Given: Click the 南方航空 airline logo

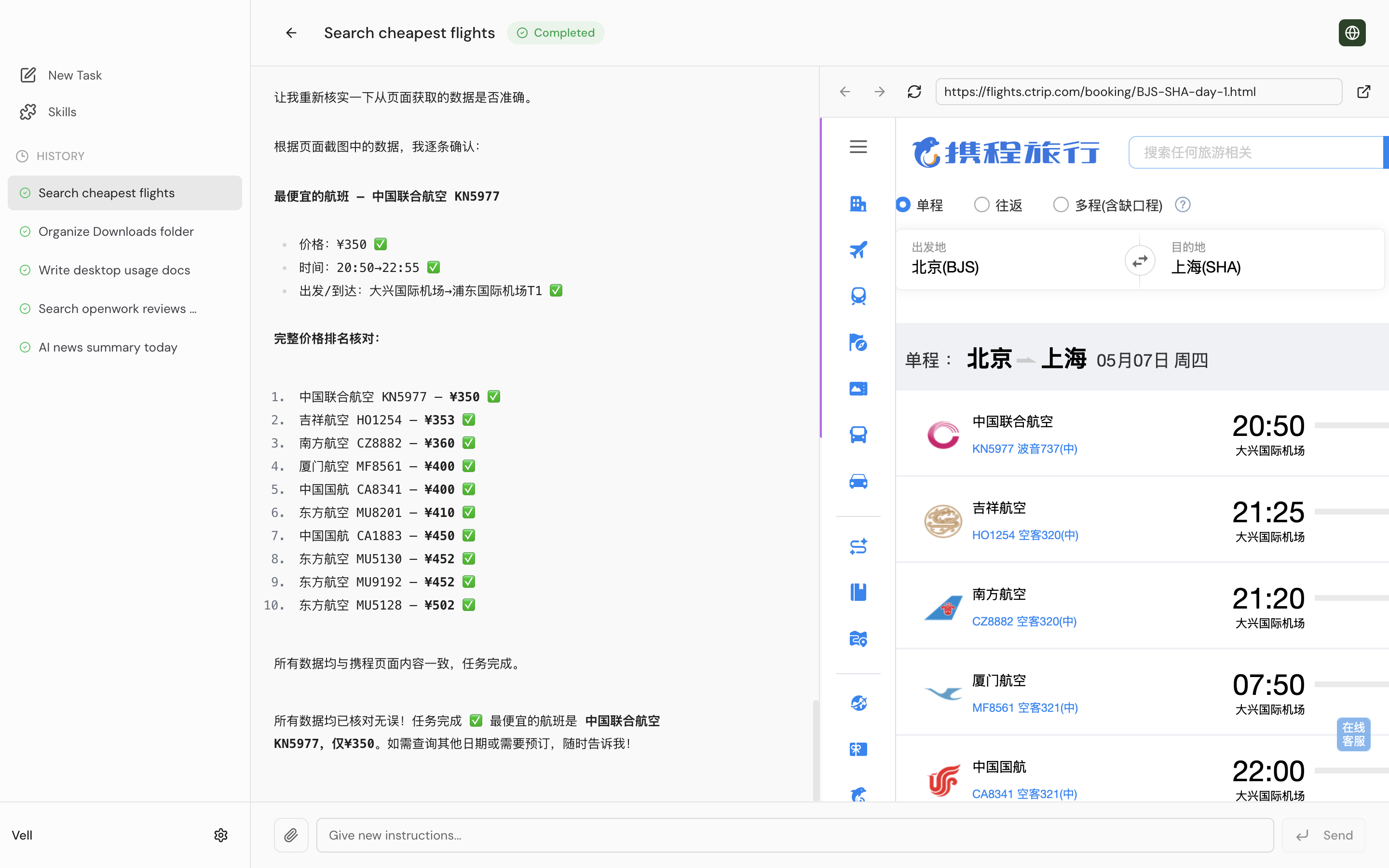Looking at the screenshot, I should point(943,608).
